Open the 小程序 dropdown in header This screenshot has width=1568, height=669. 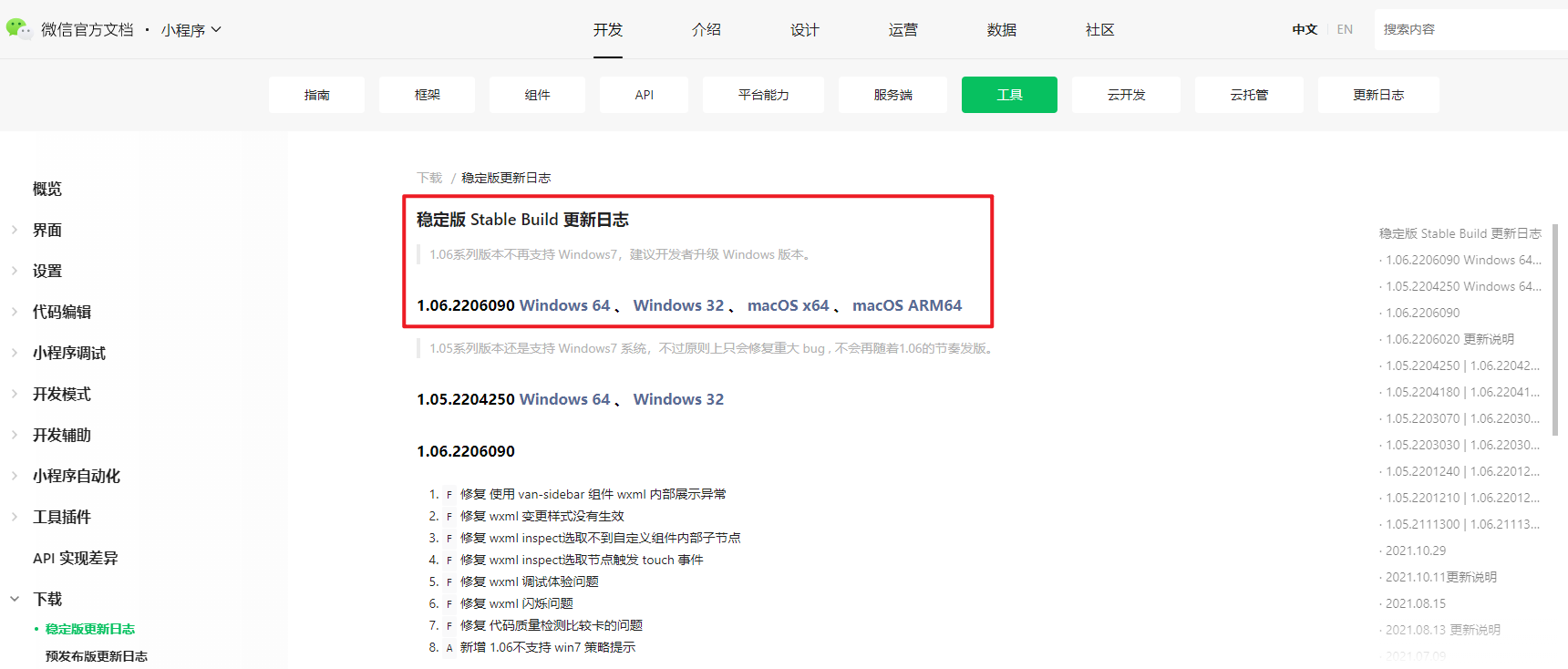pyautogui.click(x=191, y=30)
